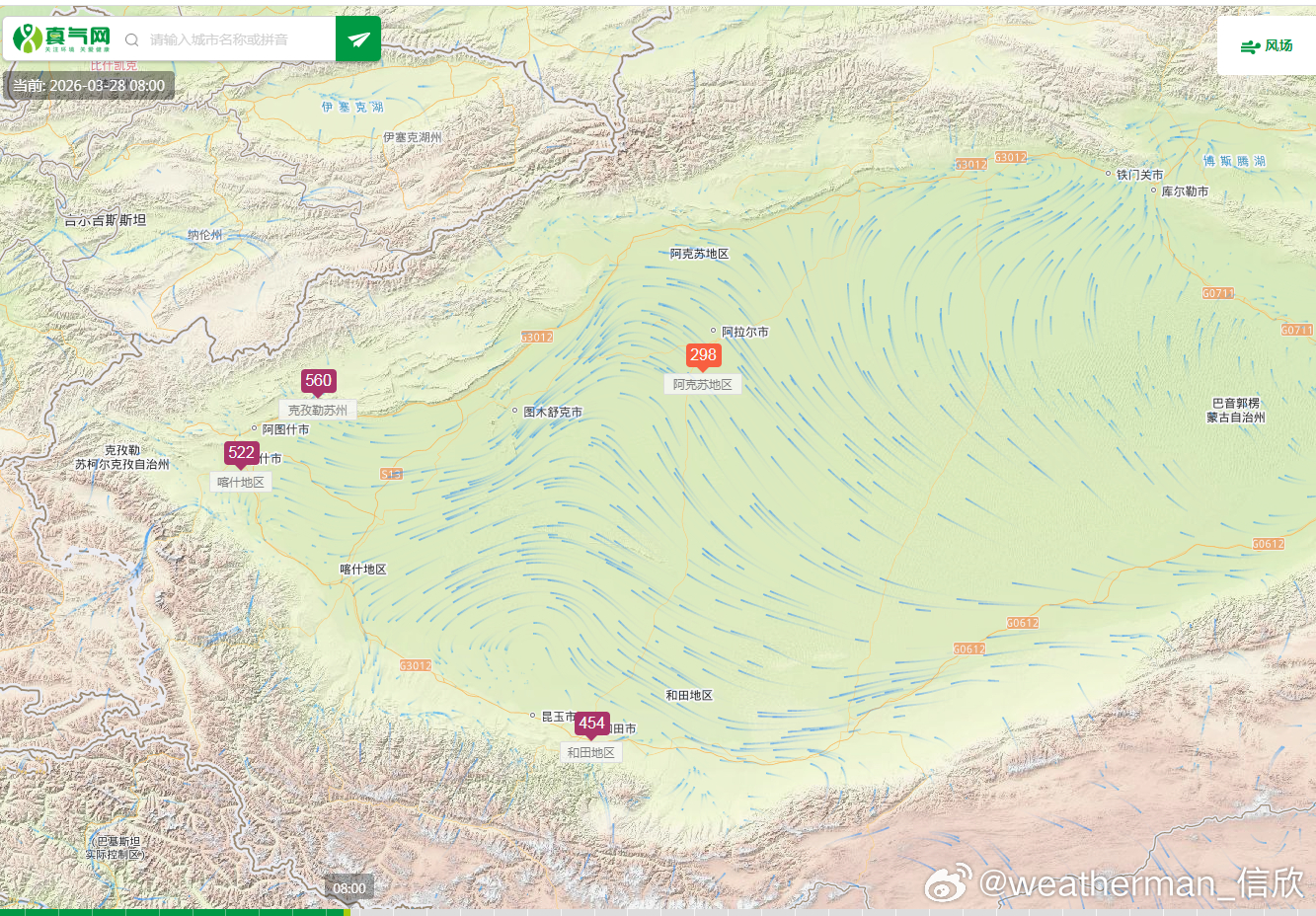Click the 博斯腾湖 lake label

coord(1234,161)
